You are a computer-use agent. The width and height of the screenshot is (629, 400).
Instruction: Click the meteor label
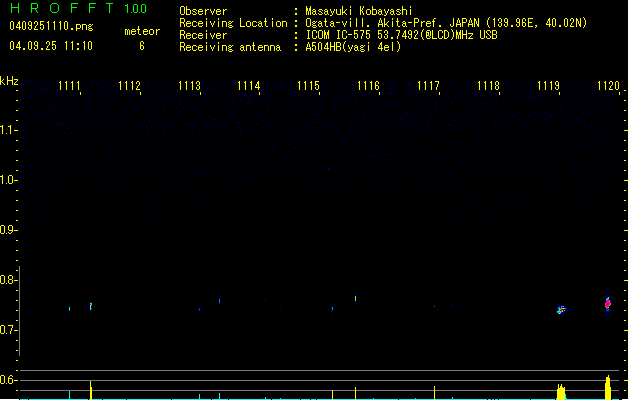click(x=142, y=31)
